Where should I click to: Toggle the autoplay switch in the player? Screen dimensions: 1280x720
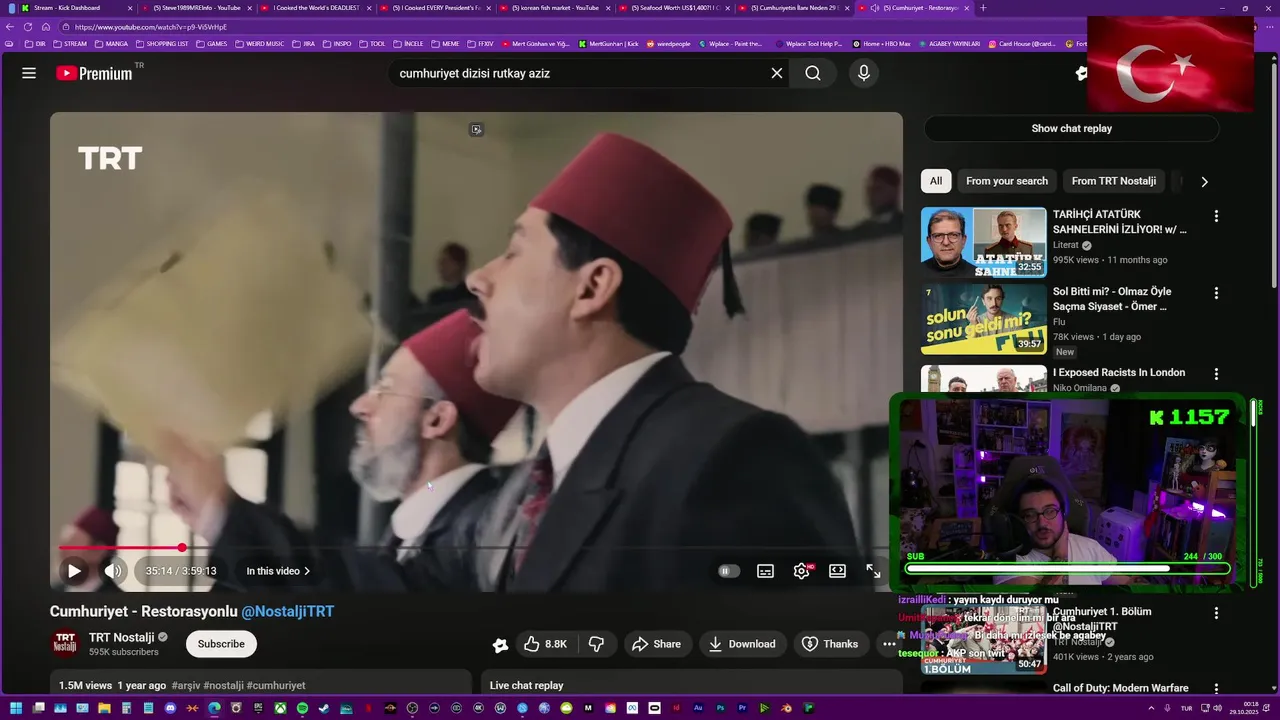(x=729, y=571)
